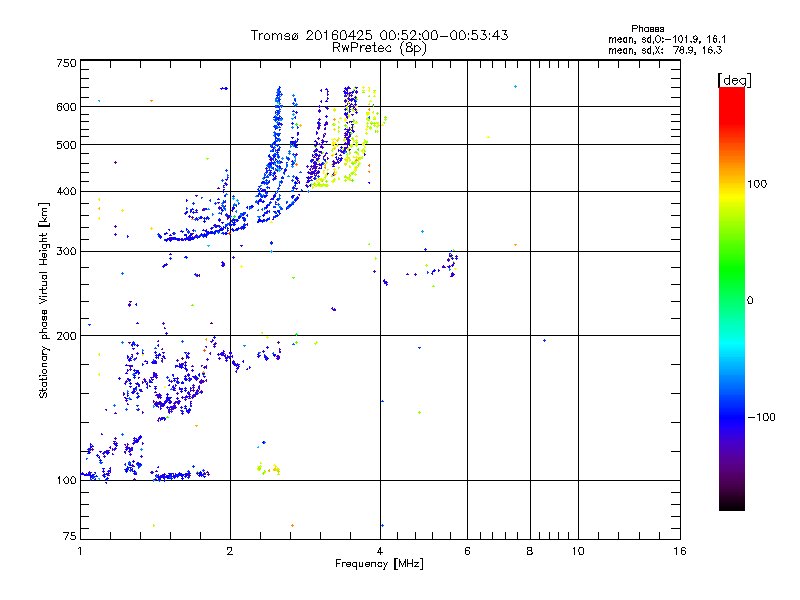
Task: Click the y-axis tick label '500'
Action: click(66, 145)
